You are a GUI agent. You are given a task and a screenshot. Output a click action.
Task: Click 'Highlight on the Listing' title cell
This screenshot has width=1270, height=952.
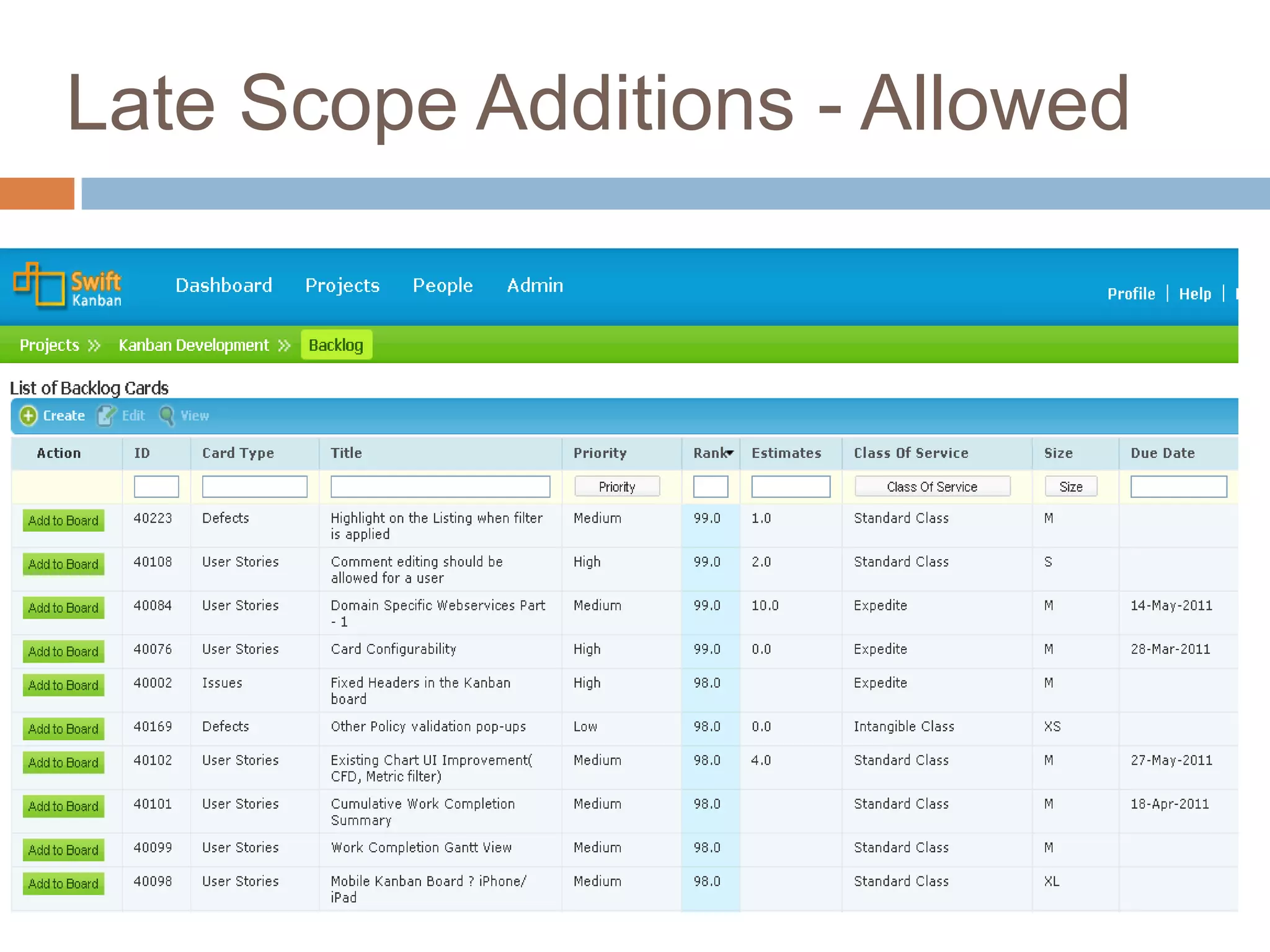pos(437,526)
